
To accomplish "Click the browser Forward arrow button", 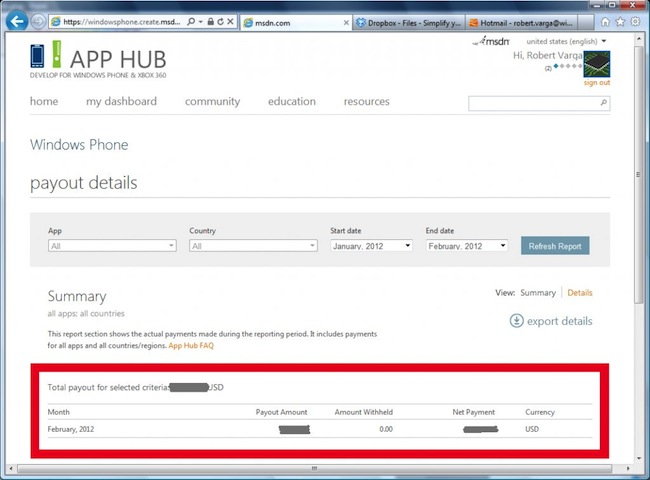I will 38,22.
